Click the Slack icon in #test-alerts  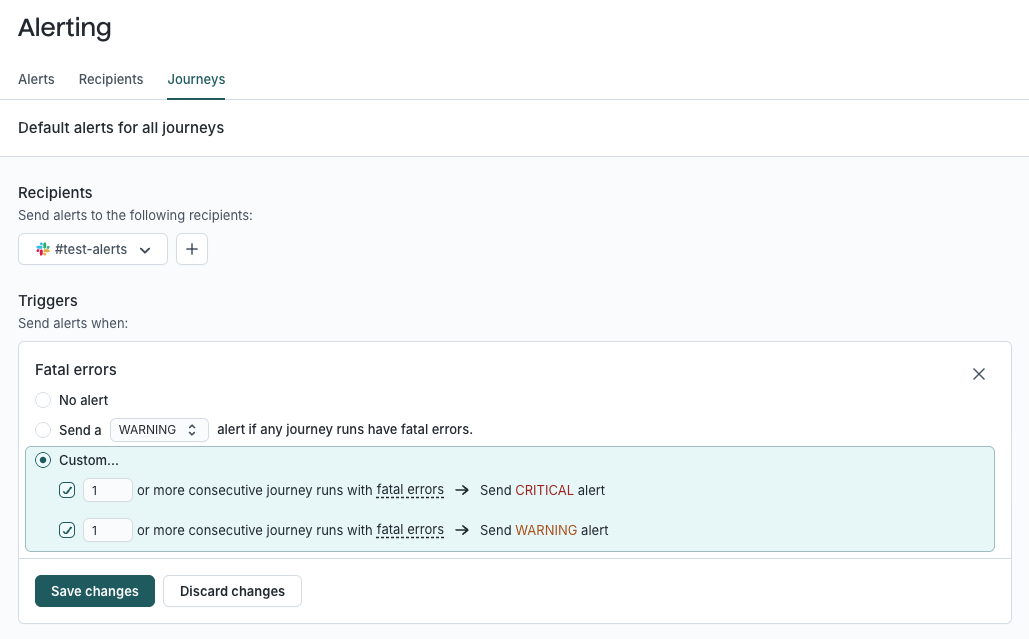point(43,249)
